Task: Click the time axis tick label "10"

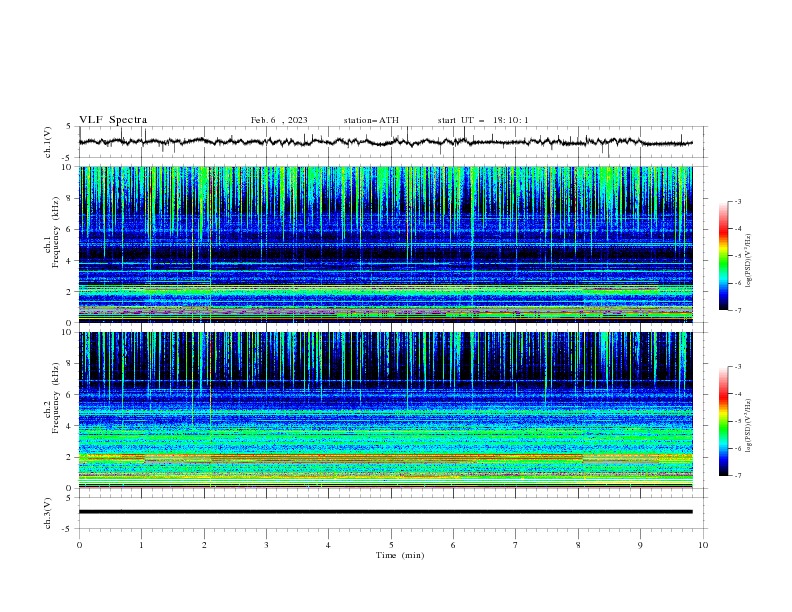Action: tap(703, 545)
